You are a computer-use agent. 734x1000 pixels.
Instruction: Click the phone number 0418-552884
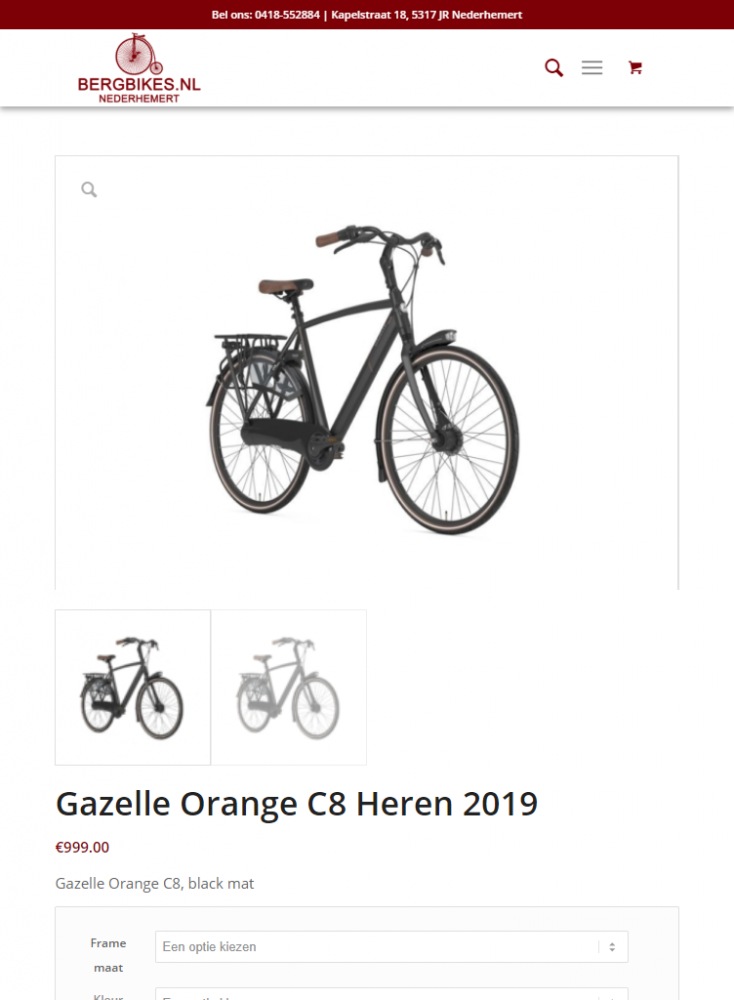[x=287, y=15]
